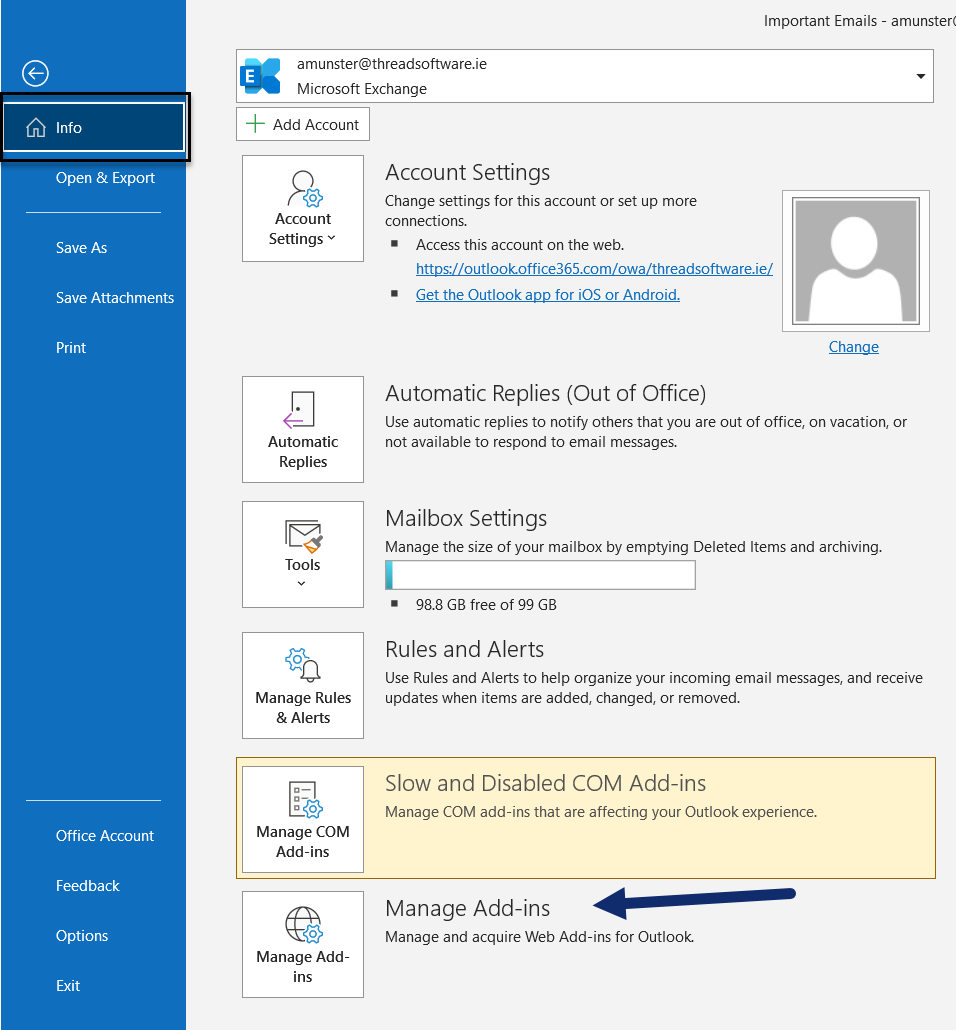Click the Manage Add-ins globe icon
The width and height of the screenshot is (956, 1030).
click(x=304, y=924)
